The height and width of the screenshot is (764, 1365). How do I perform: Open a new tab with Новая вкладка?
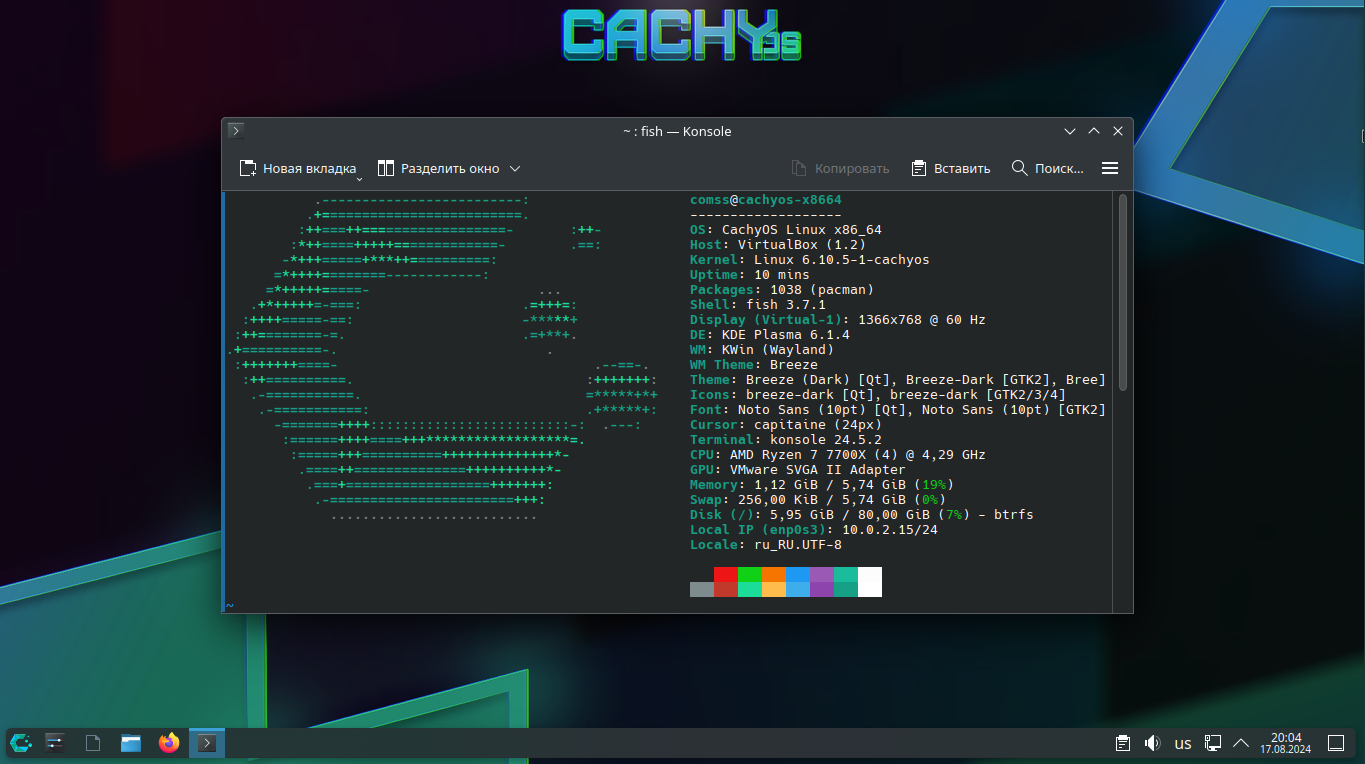(297, 168)
